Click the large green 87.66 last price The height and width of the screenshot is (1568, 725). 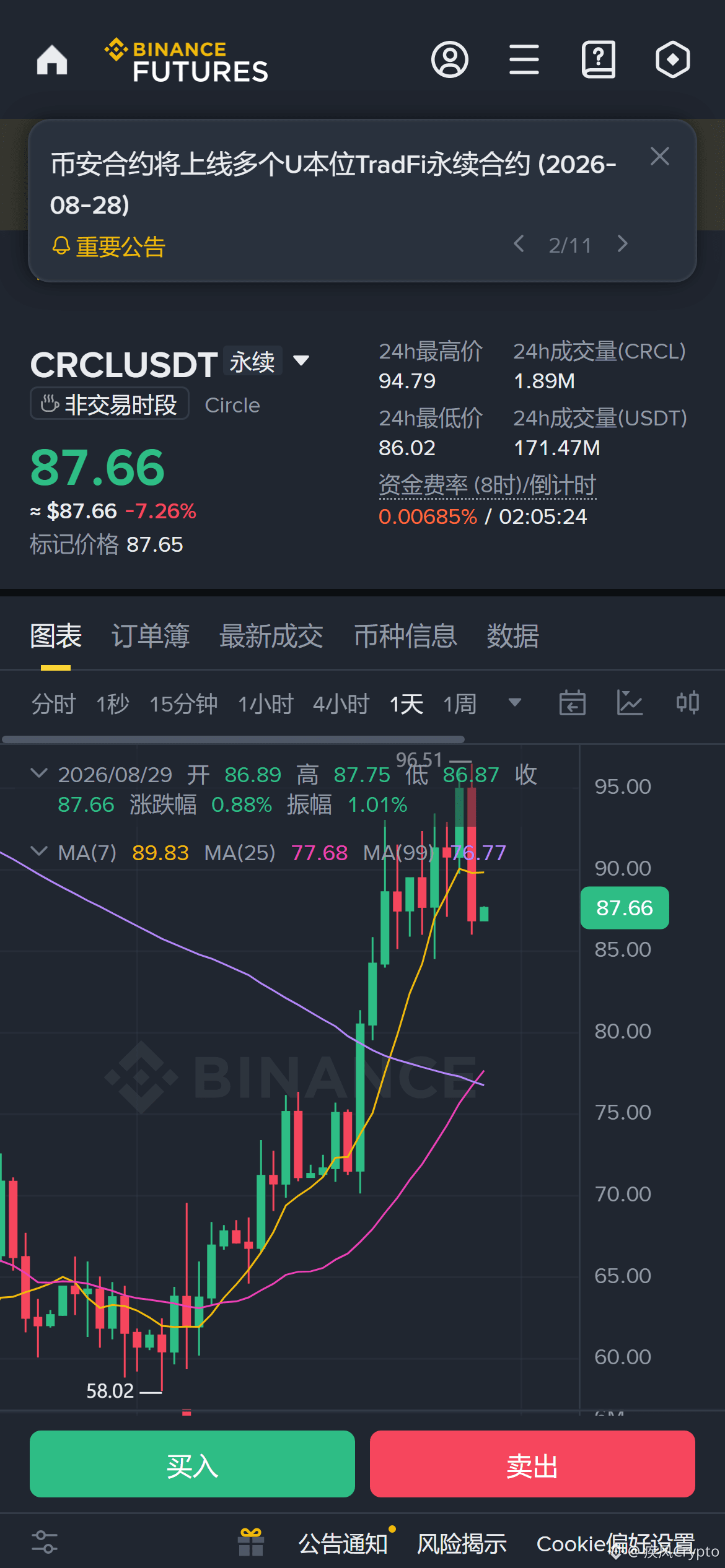coord(97,468)
